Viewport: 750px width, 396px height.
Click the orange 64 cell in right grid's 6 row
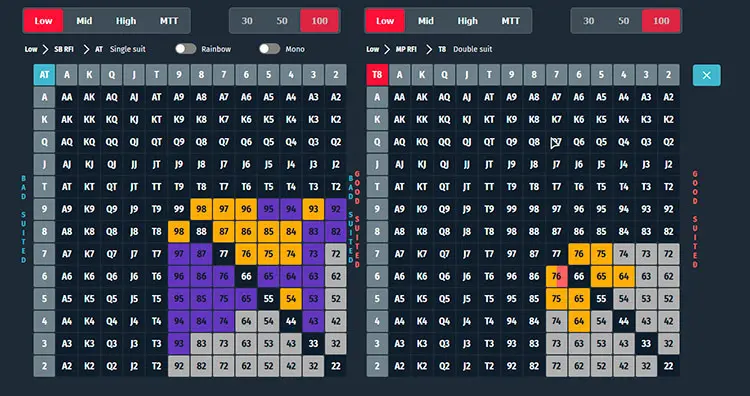click(624, 276)
